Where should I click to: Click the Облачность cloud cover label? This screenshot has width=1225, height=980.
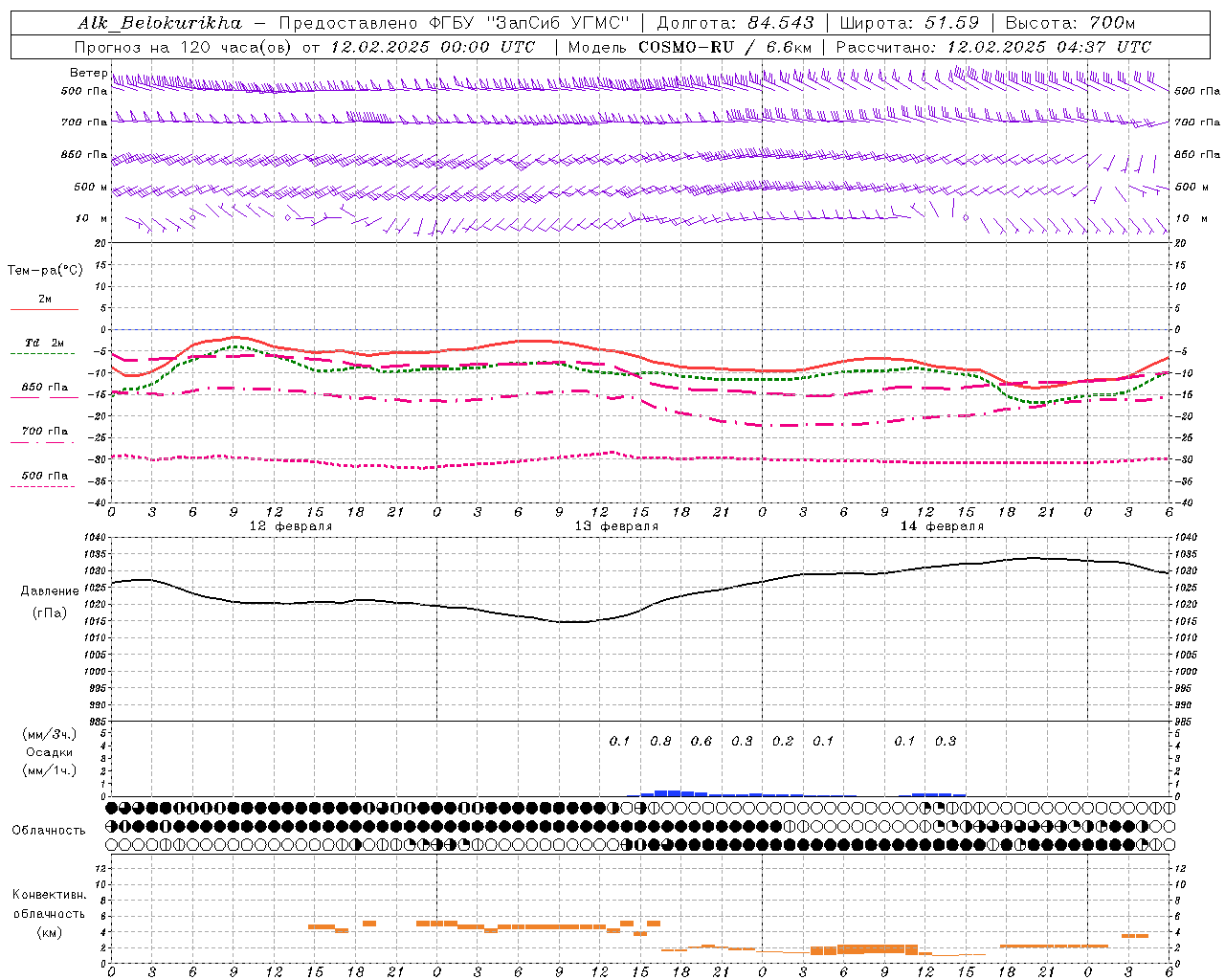(49, 831)
